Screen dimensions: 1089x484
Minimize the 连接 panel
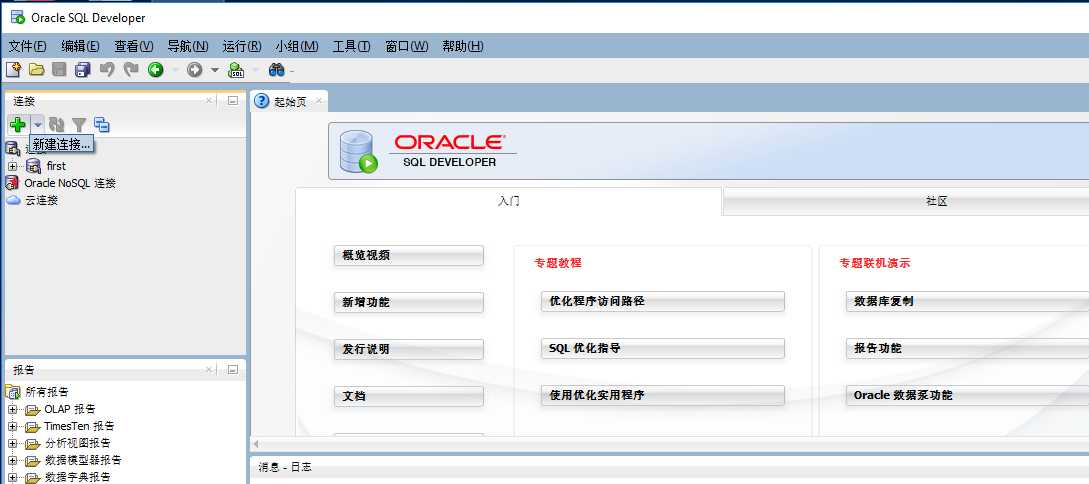(233, 101)
